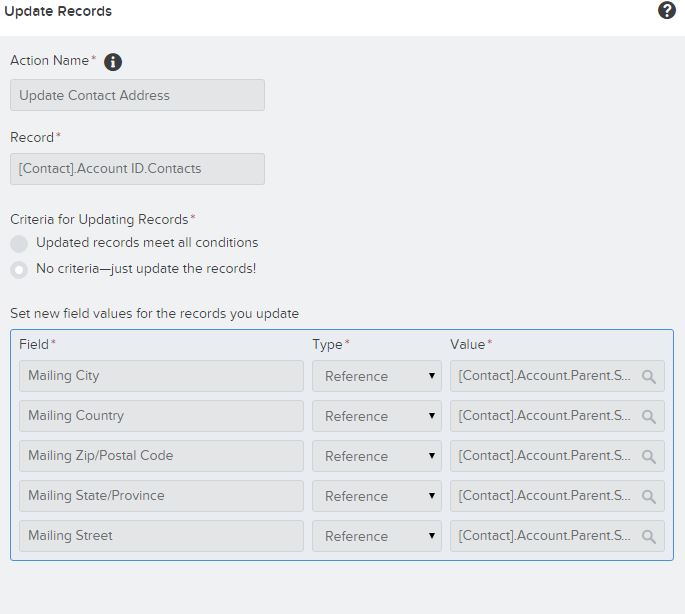This screenshot has height=614, width=685.
Task: Open Type dropdown for Mailing Street row
Action: coord(376,536)
